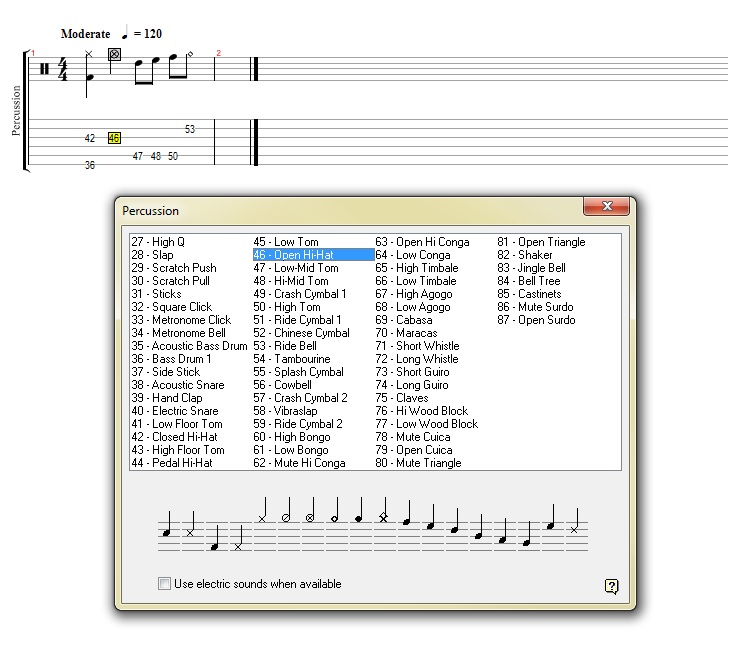Click the last x-notehead in notation preview
The image size is (740, 652).
[574, 529]
